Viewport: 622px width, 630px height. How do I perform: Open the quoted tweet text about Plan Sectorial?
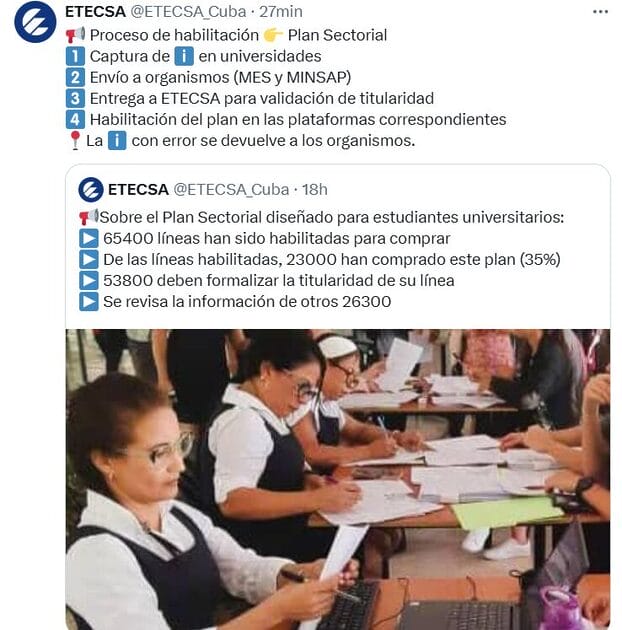tap(321, 259)
